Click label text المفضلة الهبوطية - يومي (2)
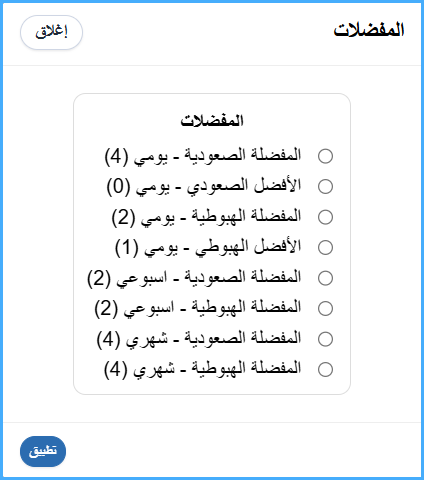Viewport: 424px width, 480px height. [x=207, y=217]
